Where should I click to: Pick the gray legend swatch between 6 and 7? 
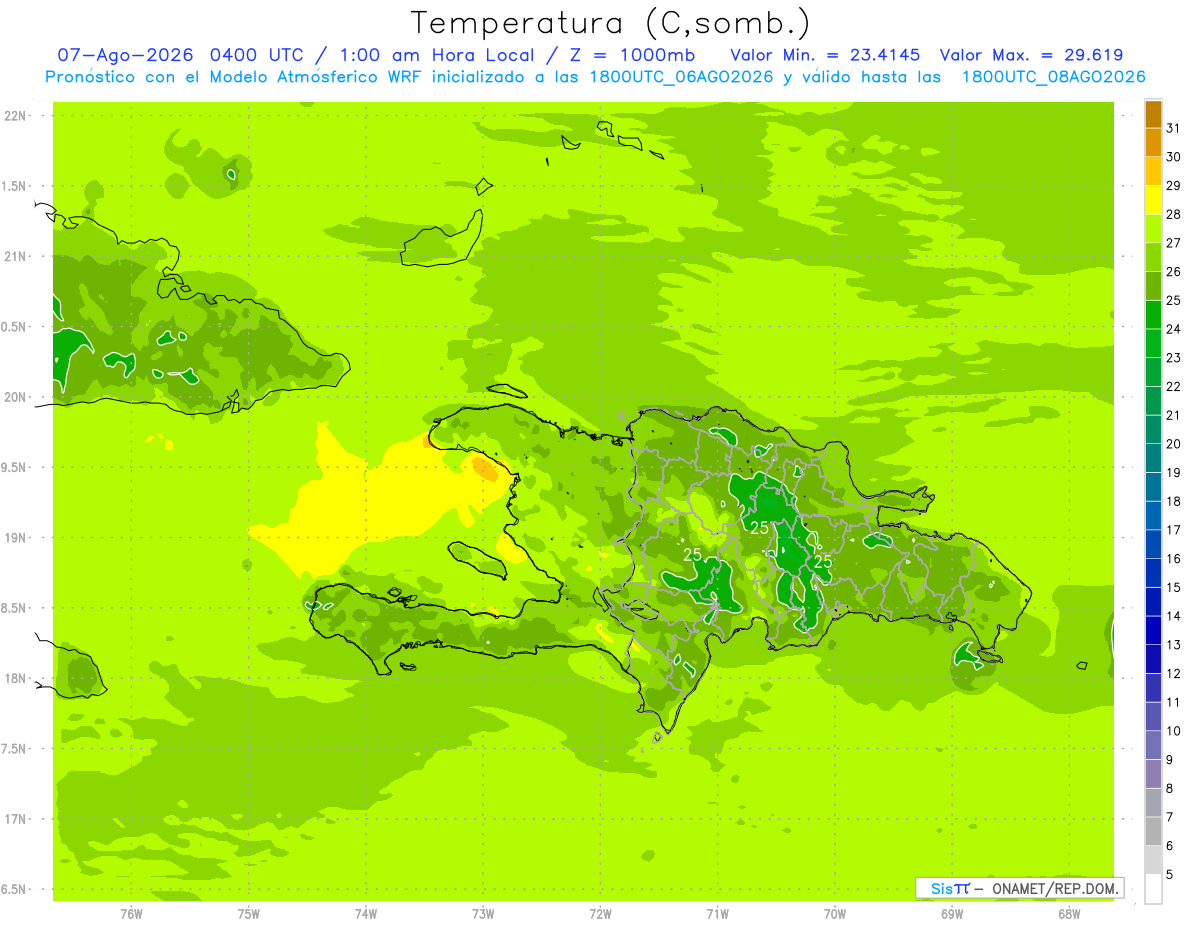tap(1153, 831)
